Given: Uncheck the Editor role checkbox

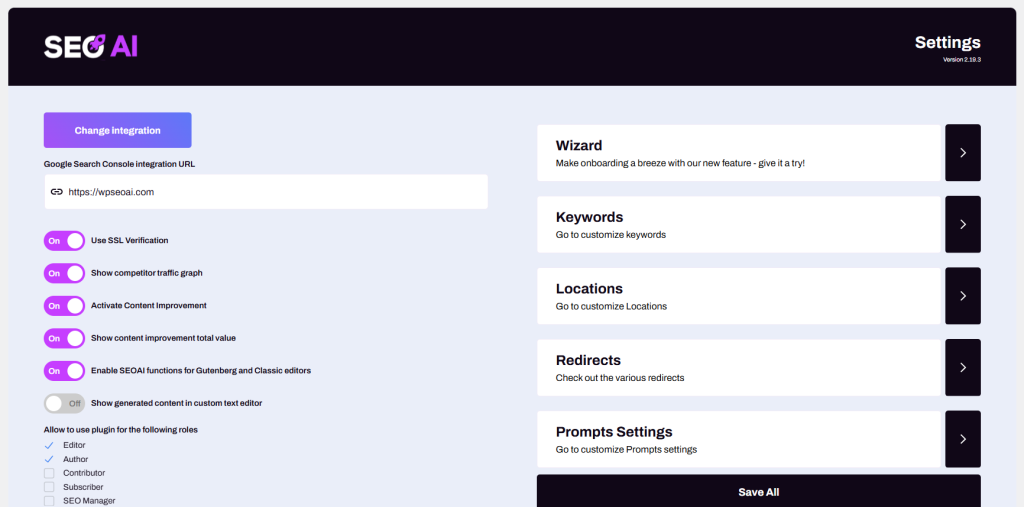Looking at the screenshot, I should tap(49, 445).
